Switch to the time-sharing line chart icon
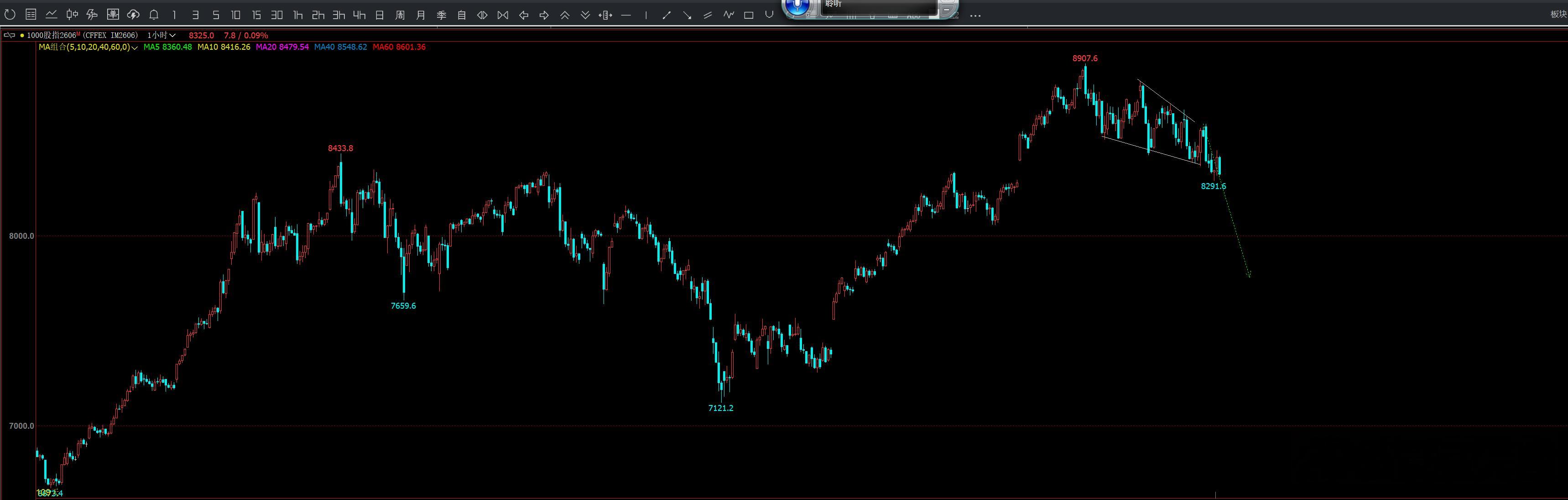Screen dimensions: 1568x500 [52, 15]
